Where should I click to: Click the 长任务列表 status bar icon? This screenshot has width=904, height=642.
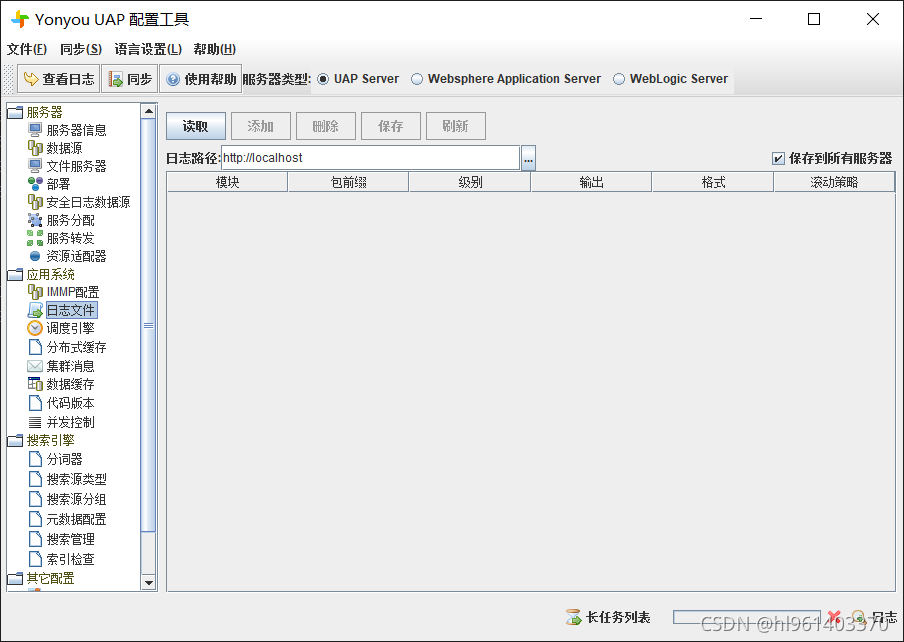click(x=574, y=617)
